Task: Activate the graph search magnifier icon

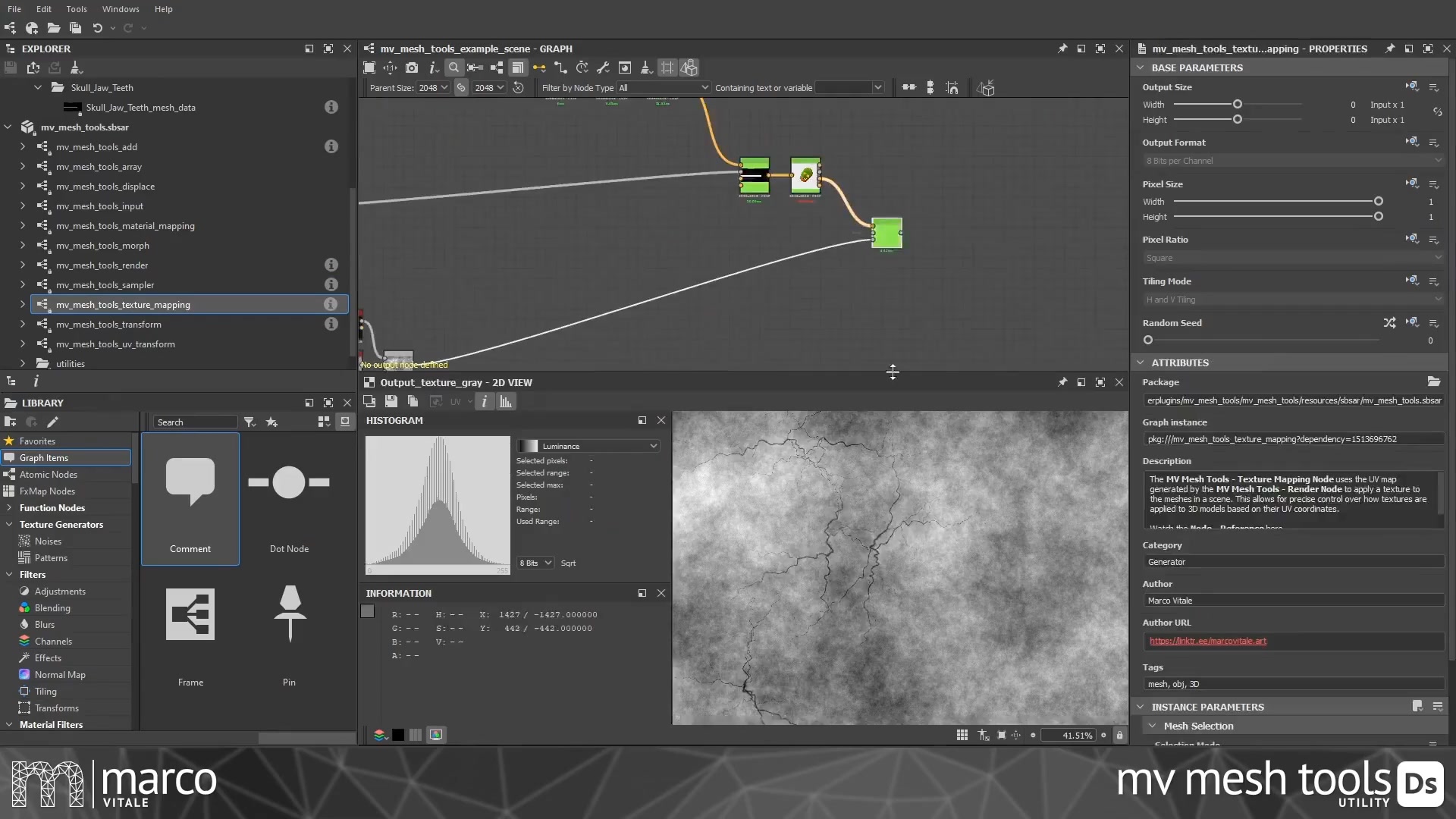Action: click(x=453, y=68)
